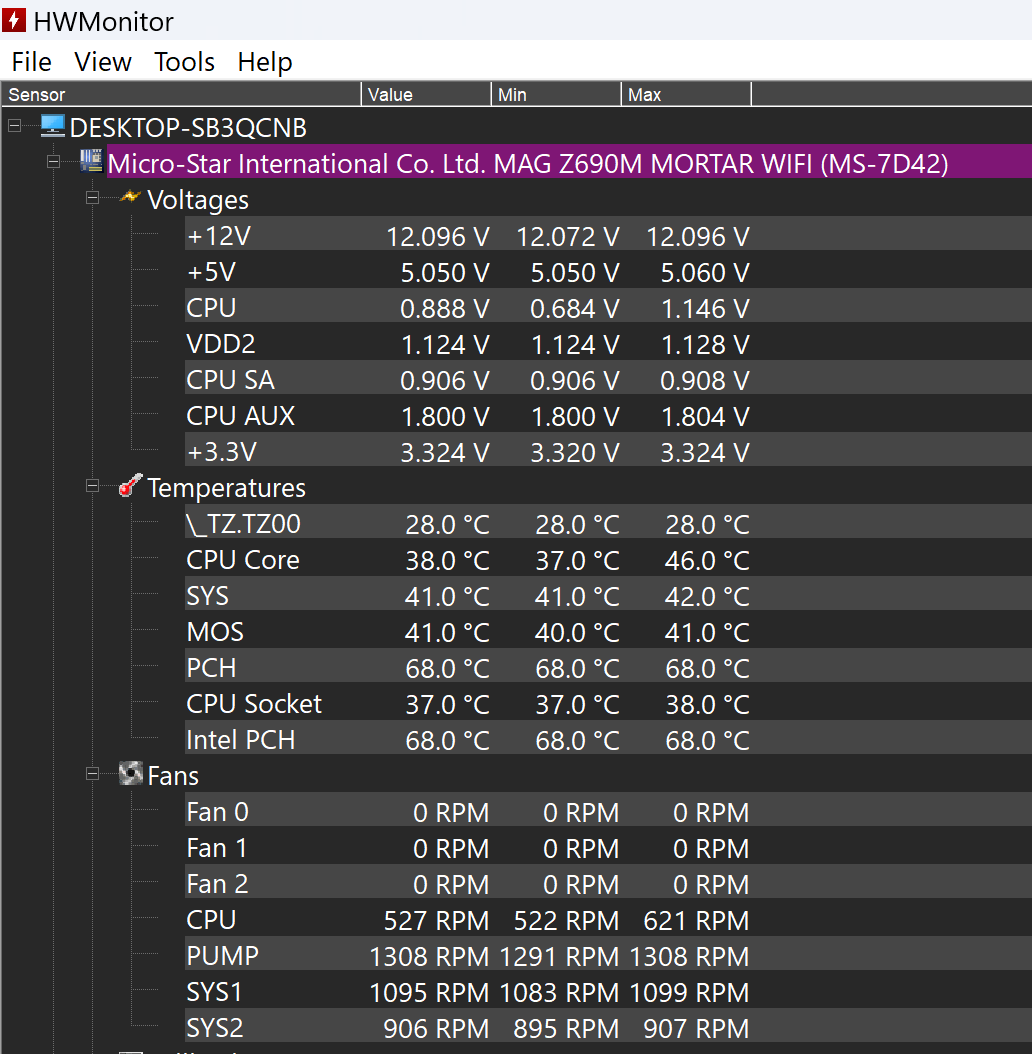Open the Help menu

click(x=265, y=62)
